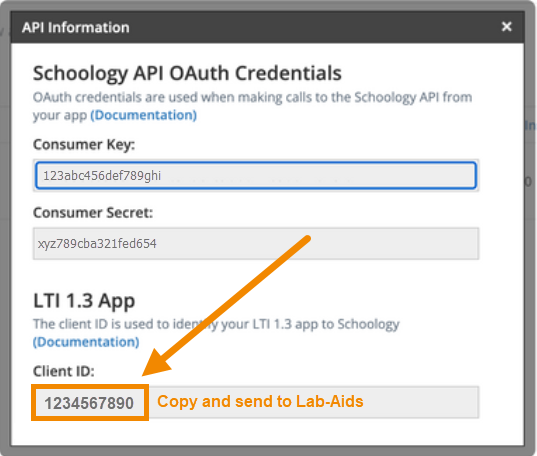Click the LTI 1.3 App heading

(x=84, y=301)
